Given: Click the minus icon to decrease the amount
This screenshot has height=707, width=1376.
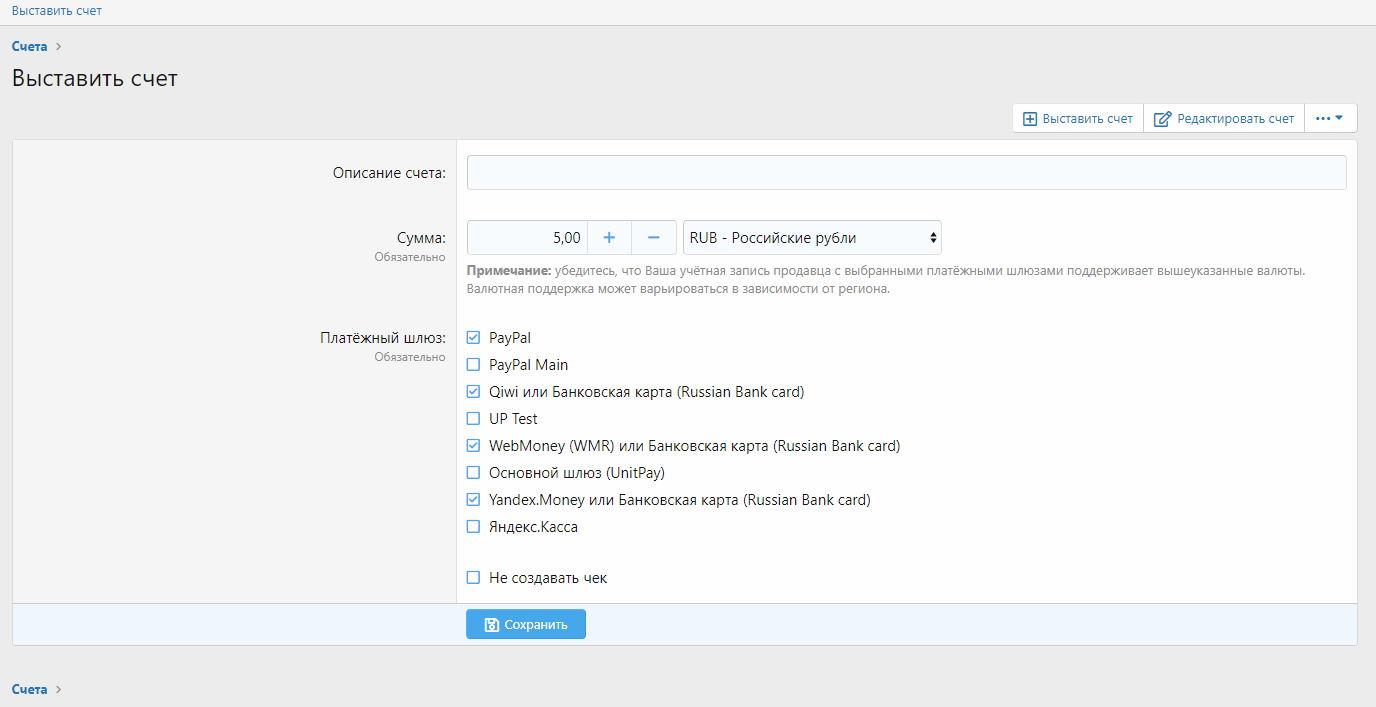Looking at the screenshot, I should pos(654,238).
